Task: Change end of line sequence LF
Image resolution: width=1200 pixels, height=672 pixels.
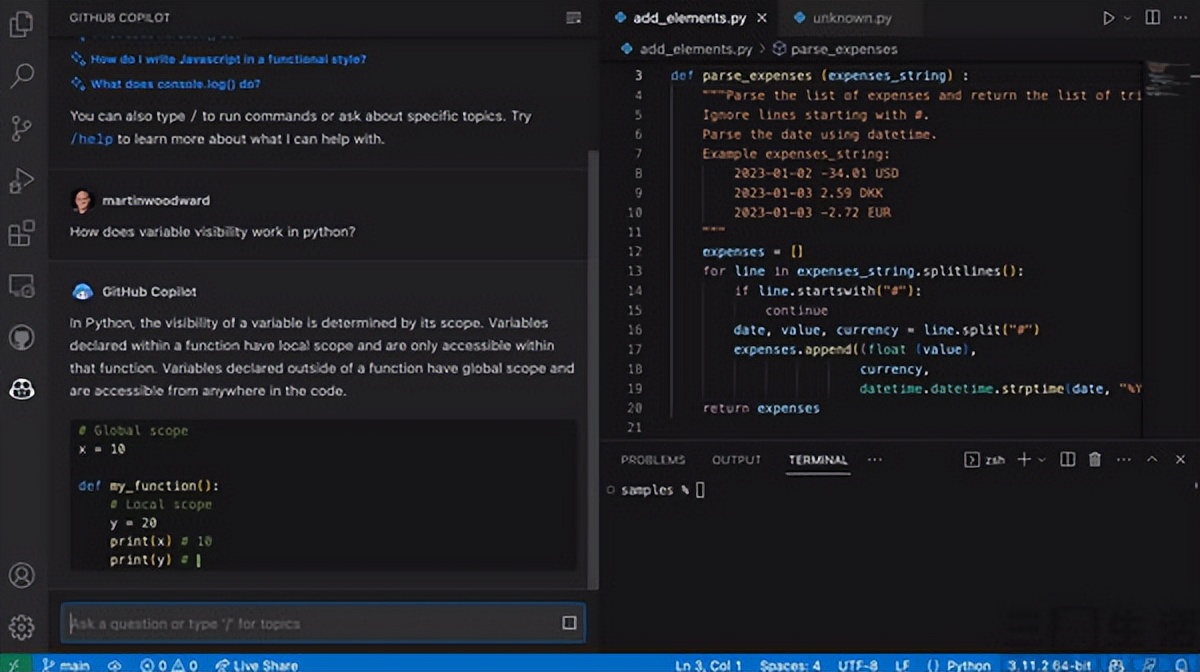Action: pyautogui.click(x=902, y=664)
